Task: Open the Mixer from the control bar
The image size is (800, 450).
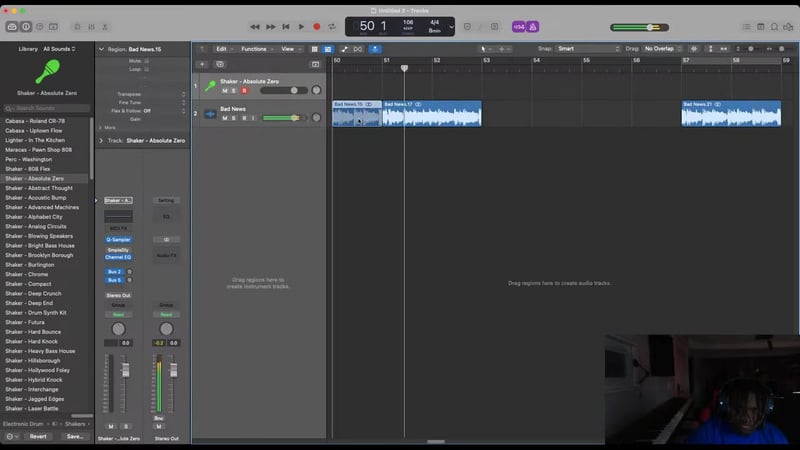Action: (x=91, y=27)
